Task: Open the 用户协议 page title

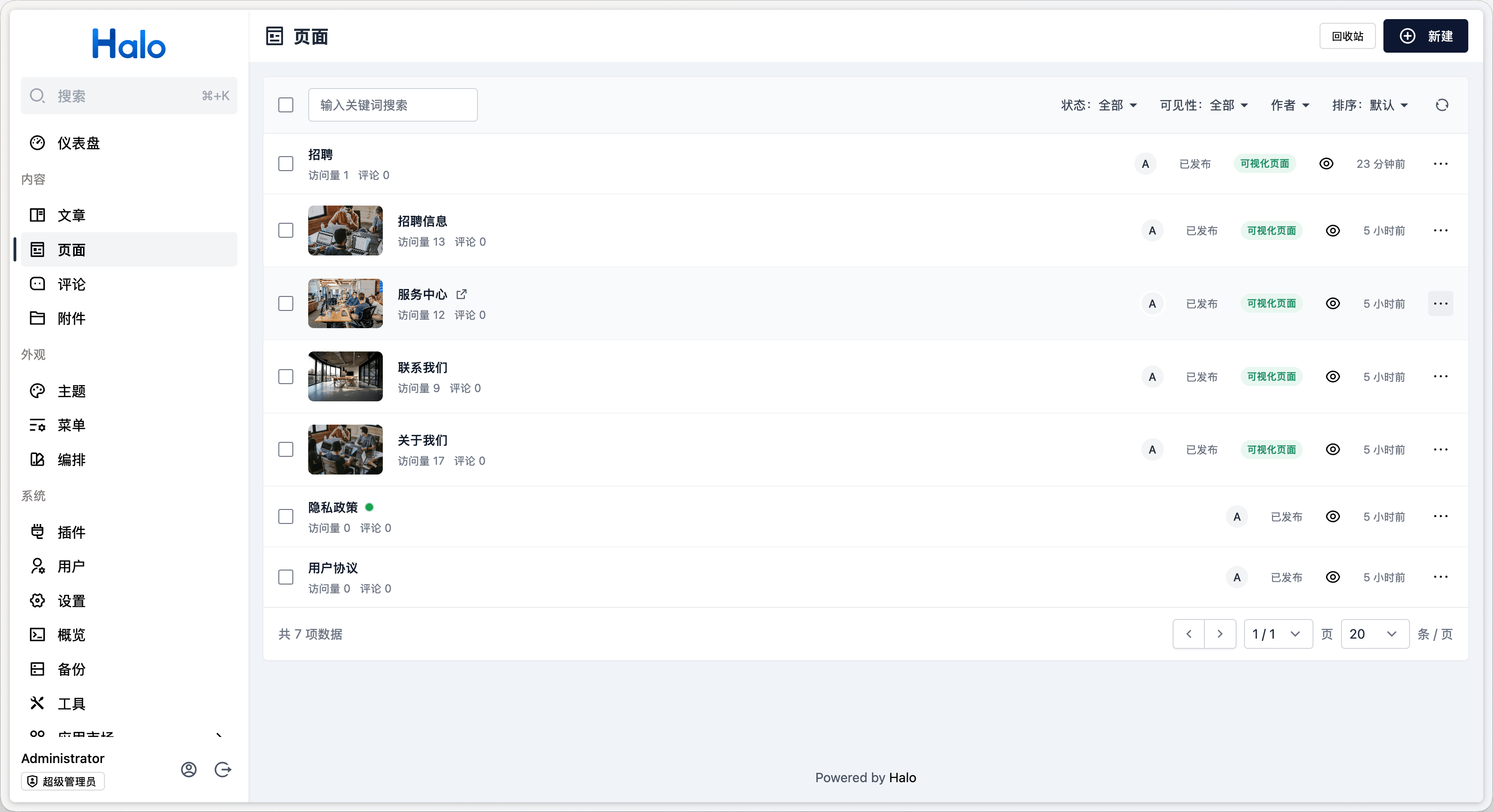Action: click(x=332, y=568)
